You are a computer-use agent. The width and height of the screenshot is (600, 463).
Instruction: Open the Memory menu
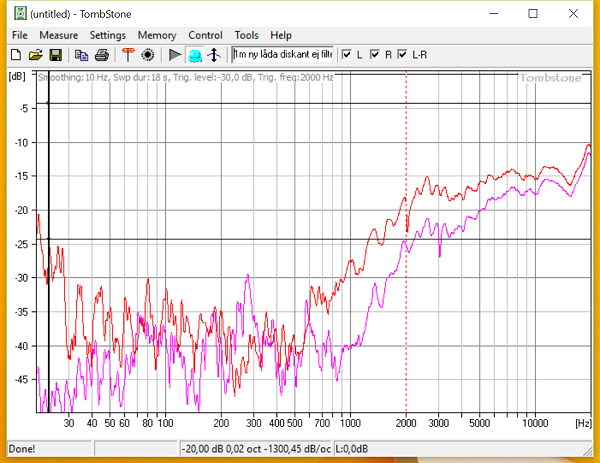[x=157, y=35]
